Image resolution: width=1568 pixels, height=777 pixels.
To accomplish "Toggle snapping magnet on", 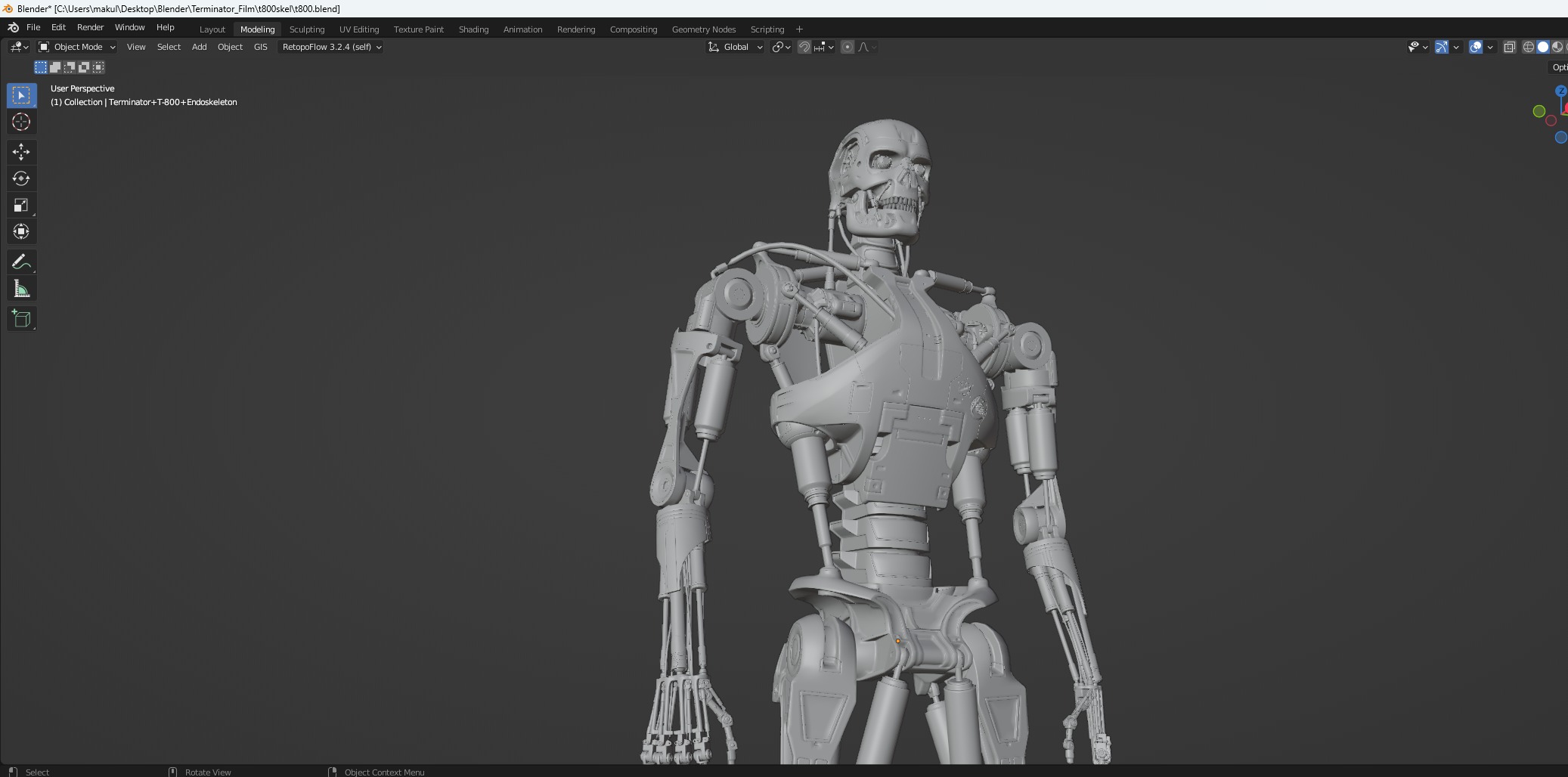I will [x=804, y=47].
